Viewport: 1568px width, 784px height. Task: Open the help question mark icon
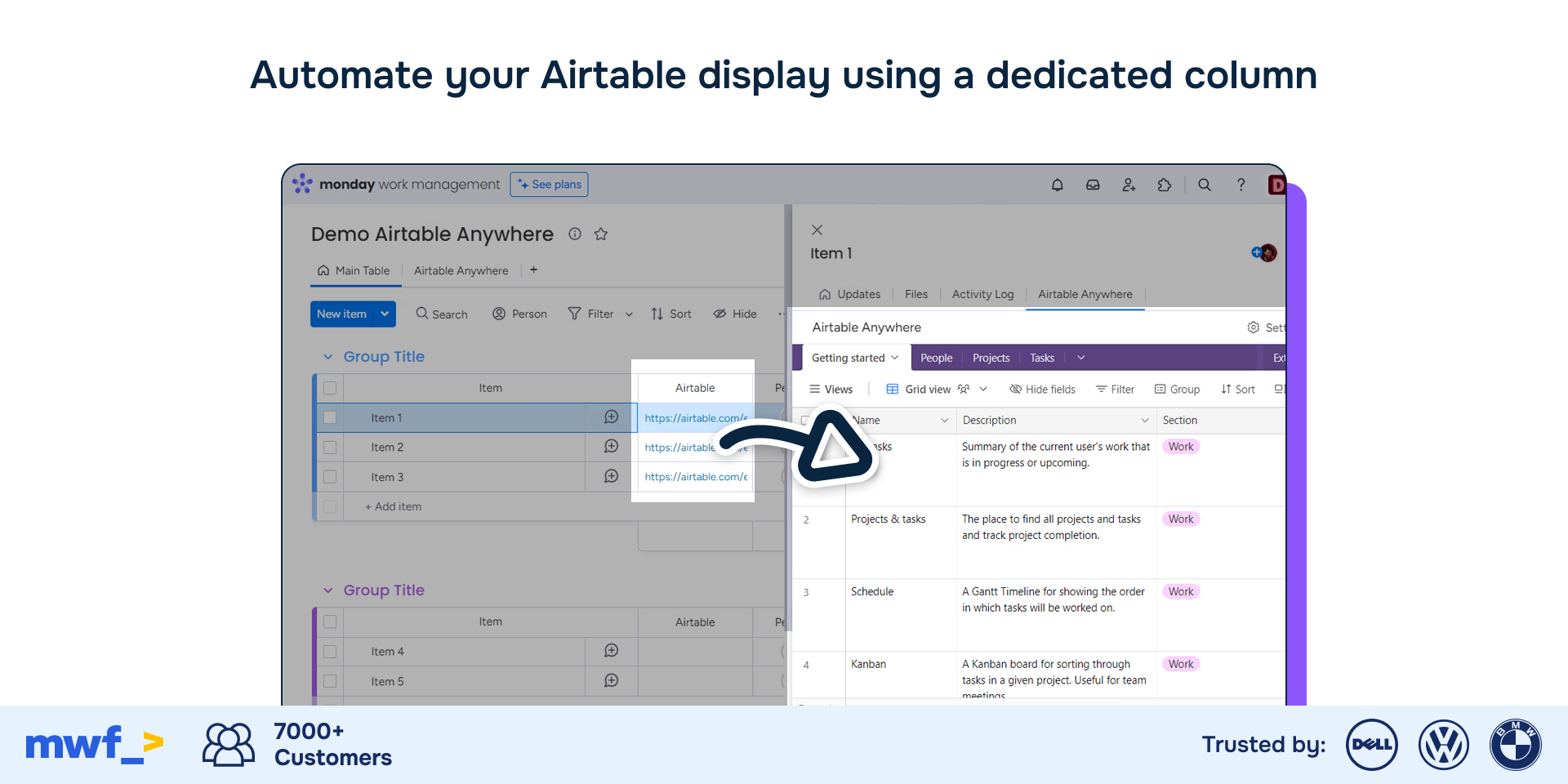tap(1241, 185)
